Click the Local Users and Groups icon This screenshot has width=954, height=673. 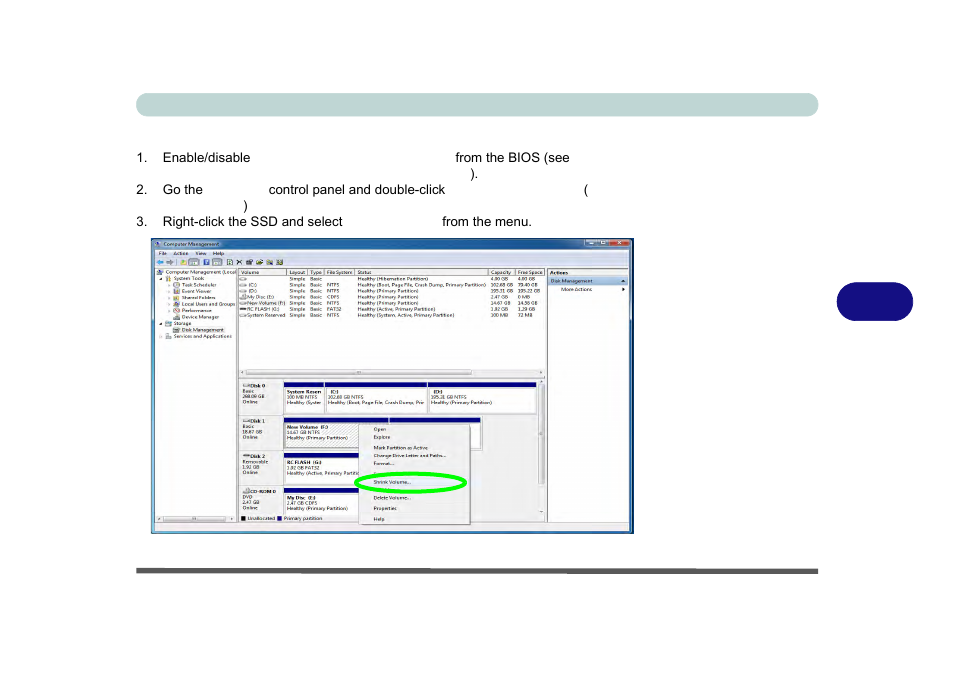(x=176, y=304)
